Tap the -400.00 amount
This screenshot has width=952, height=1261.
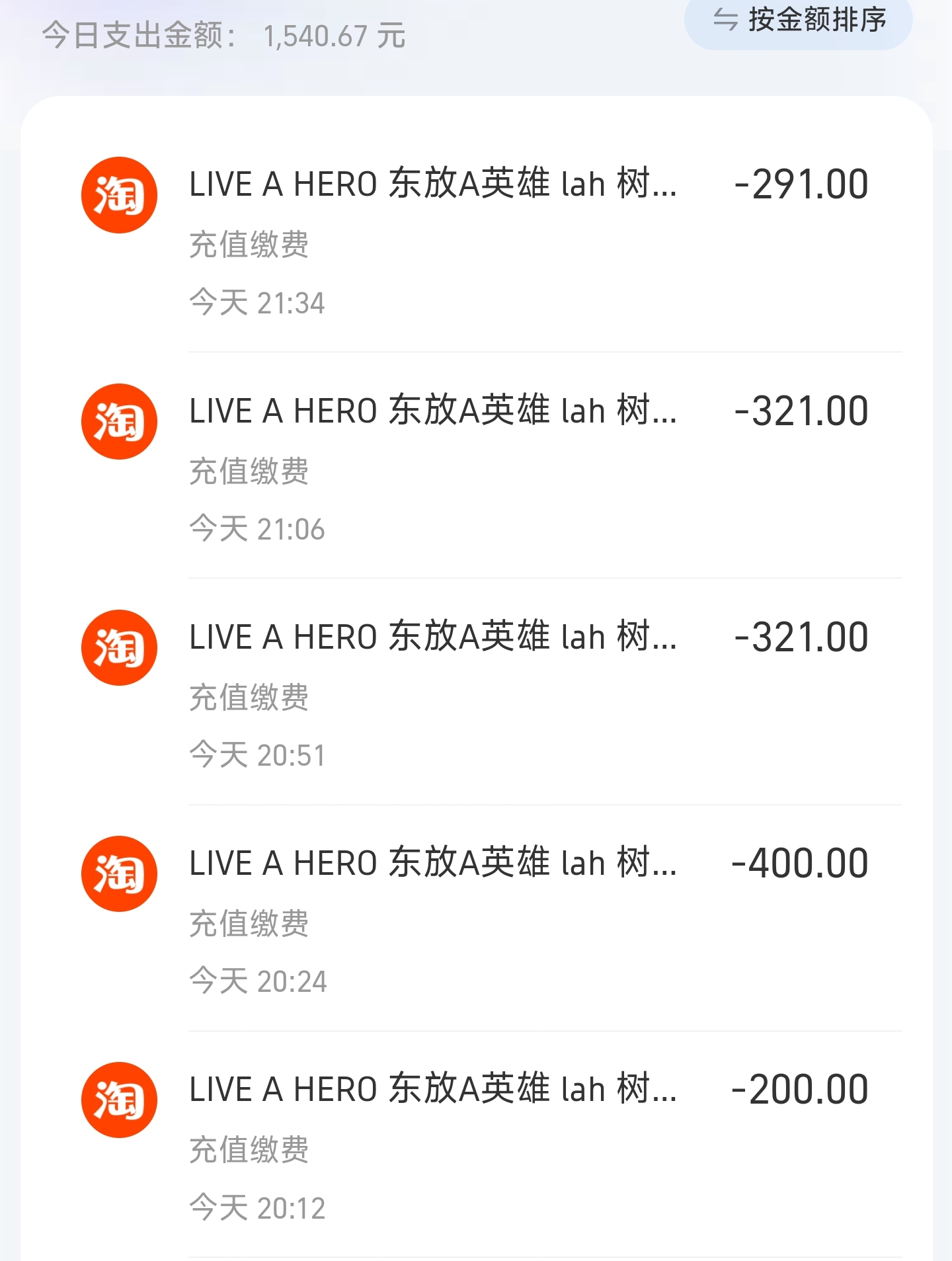coord(799,863)
